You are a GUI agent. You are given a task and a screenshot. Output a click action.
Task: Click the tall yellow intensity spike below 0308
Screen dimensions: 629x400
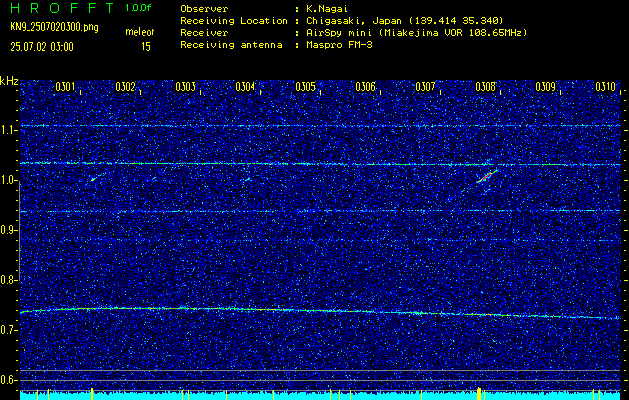(x=479, y=393)
